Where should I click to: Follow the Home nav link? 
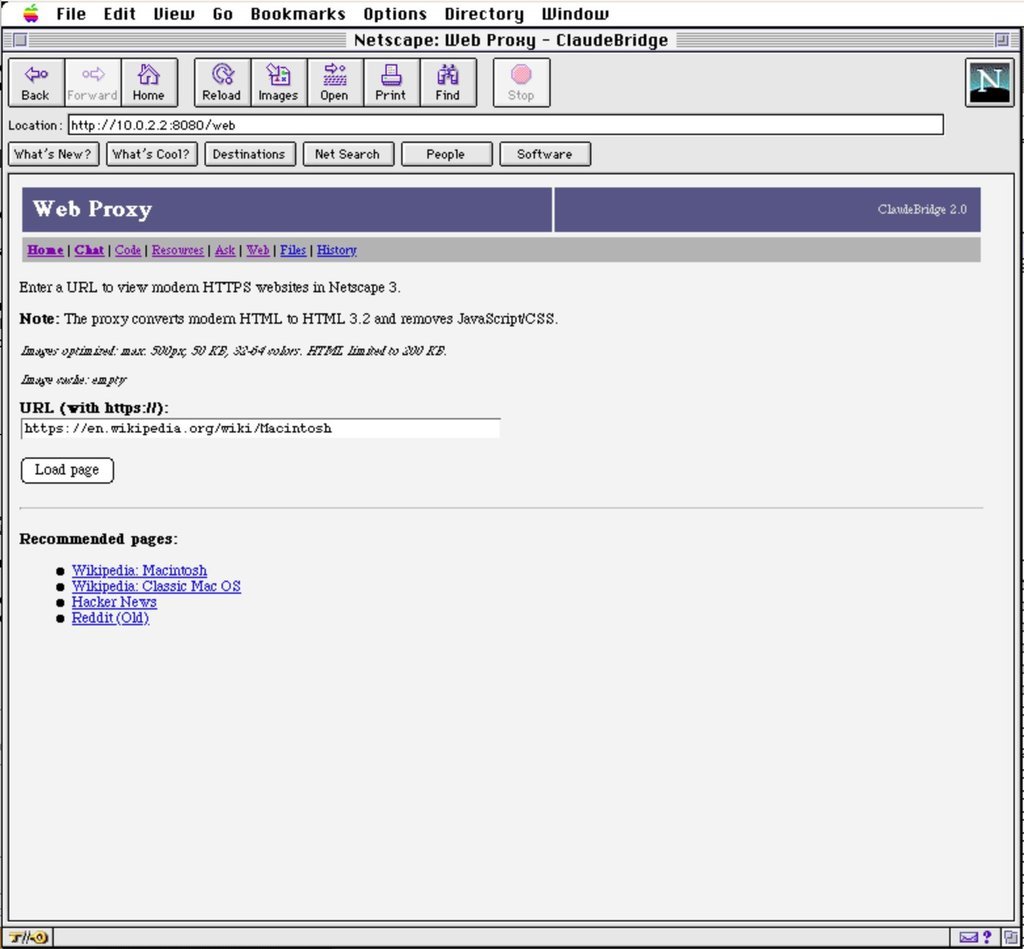coord(45,250)
